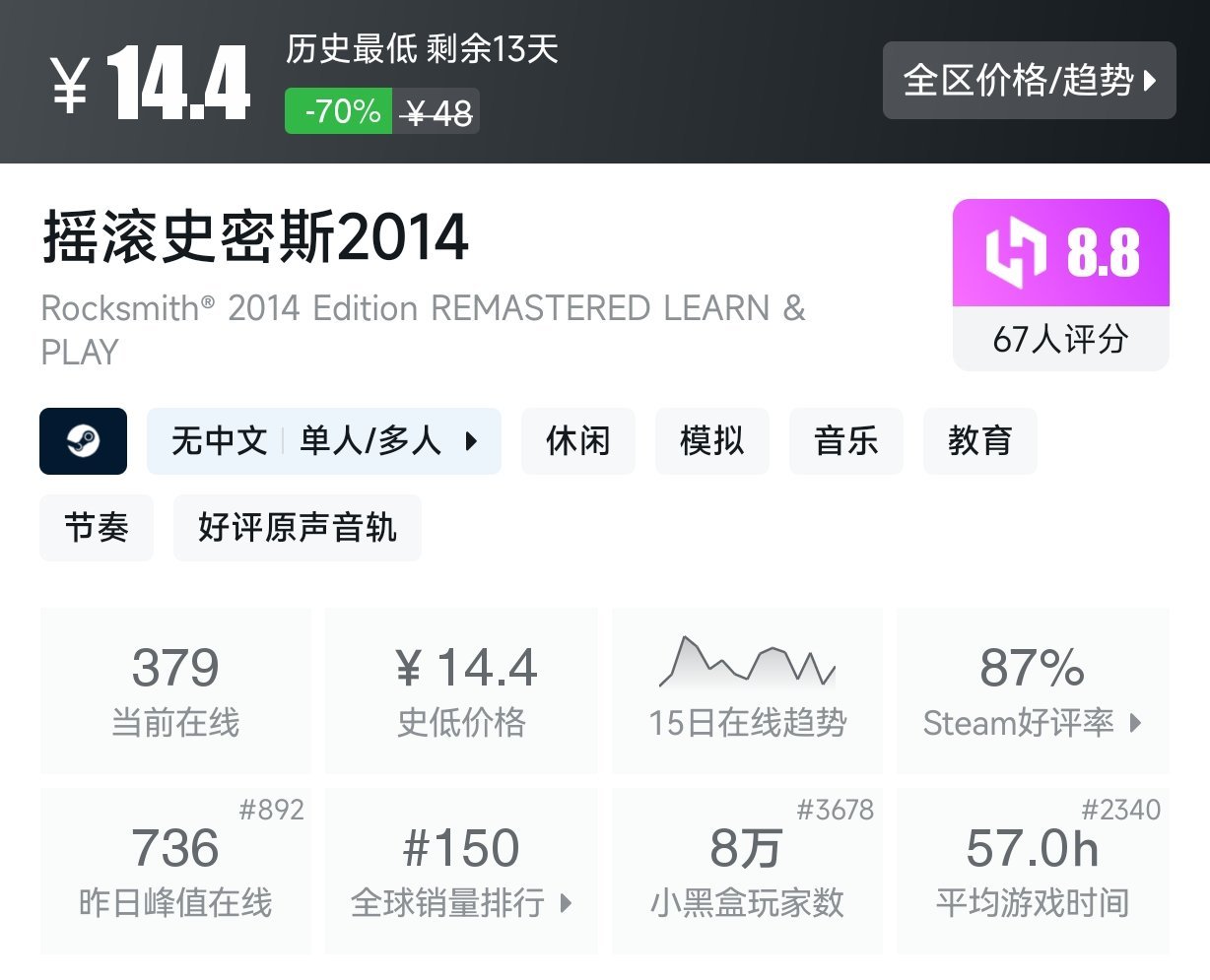View the 67人评分 rating count
Screen dimensions: 1210x980
click(1061, 340)
